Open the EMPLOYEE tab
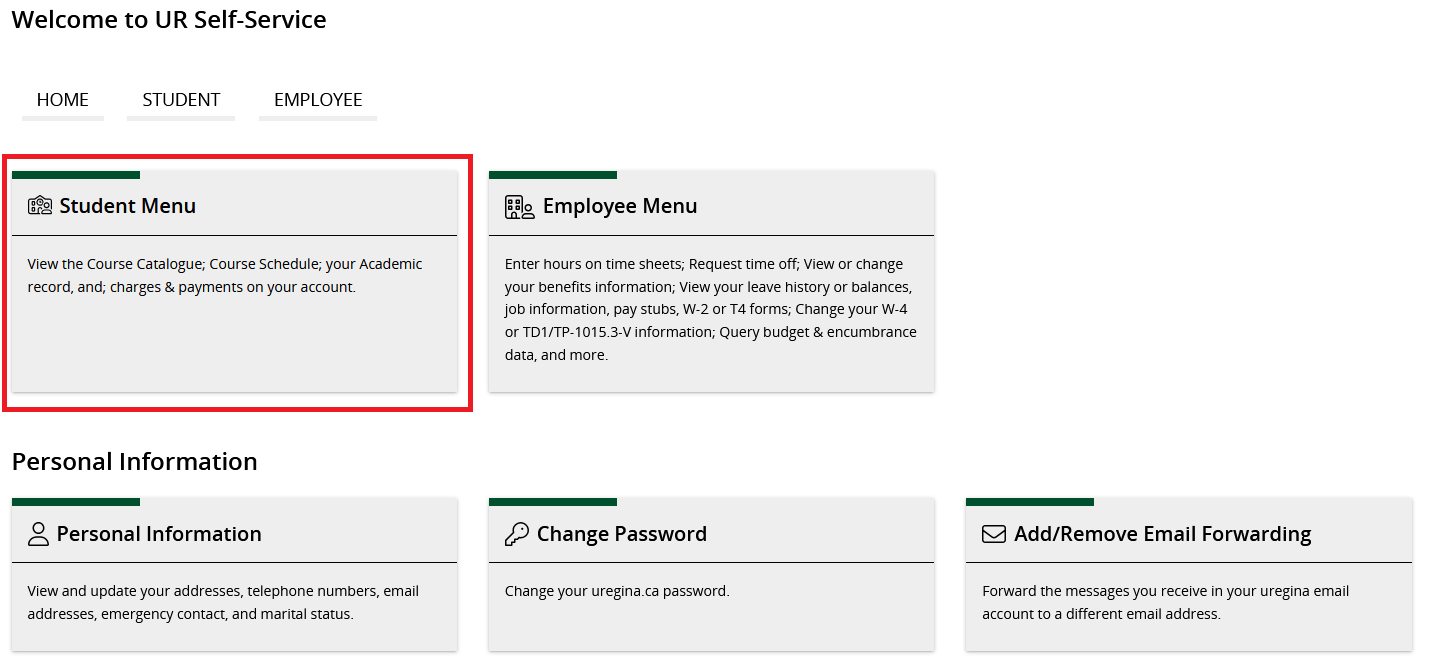 tap(318, 100)
